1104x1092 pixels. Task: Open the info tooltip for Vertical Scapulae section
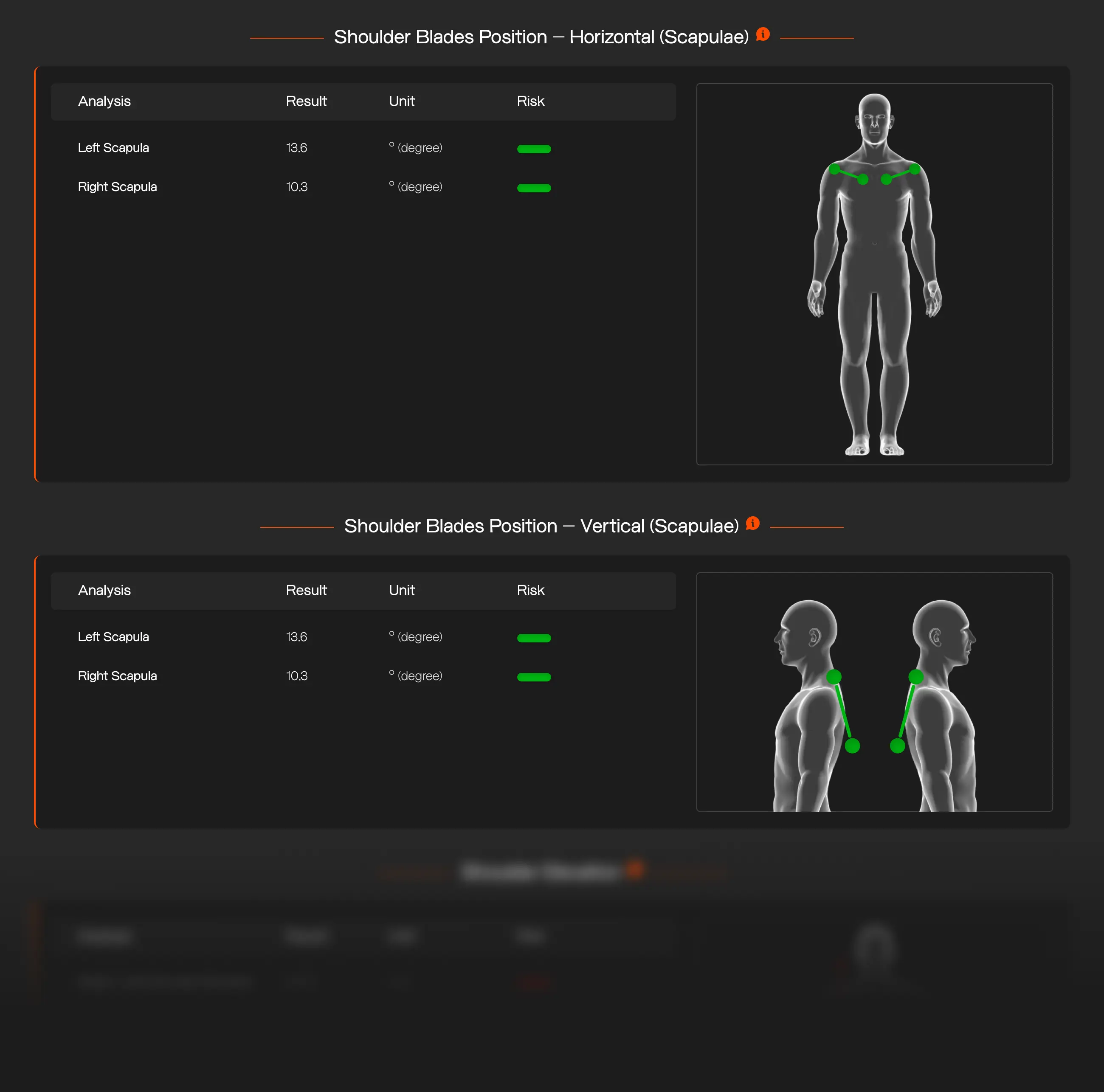(752, 523)
